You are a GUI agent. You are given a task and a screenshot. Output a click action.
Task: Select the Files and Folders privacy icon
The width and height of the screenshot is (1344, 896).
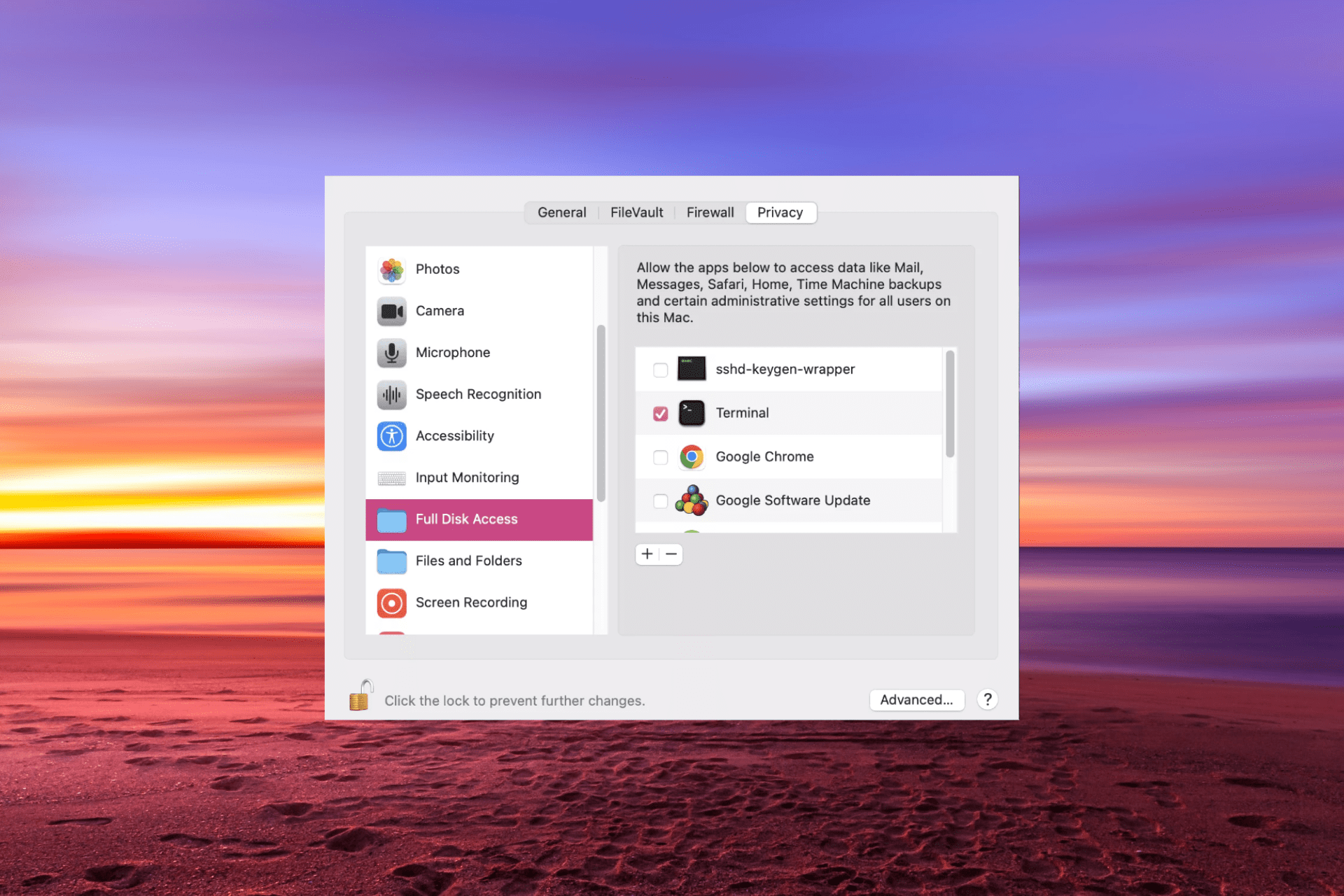pyautogui.click(x=391, y=559)
